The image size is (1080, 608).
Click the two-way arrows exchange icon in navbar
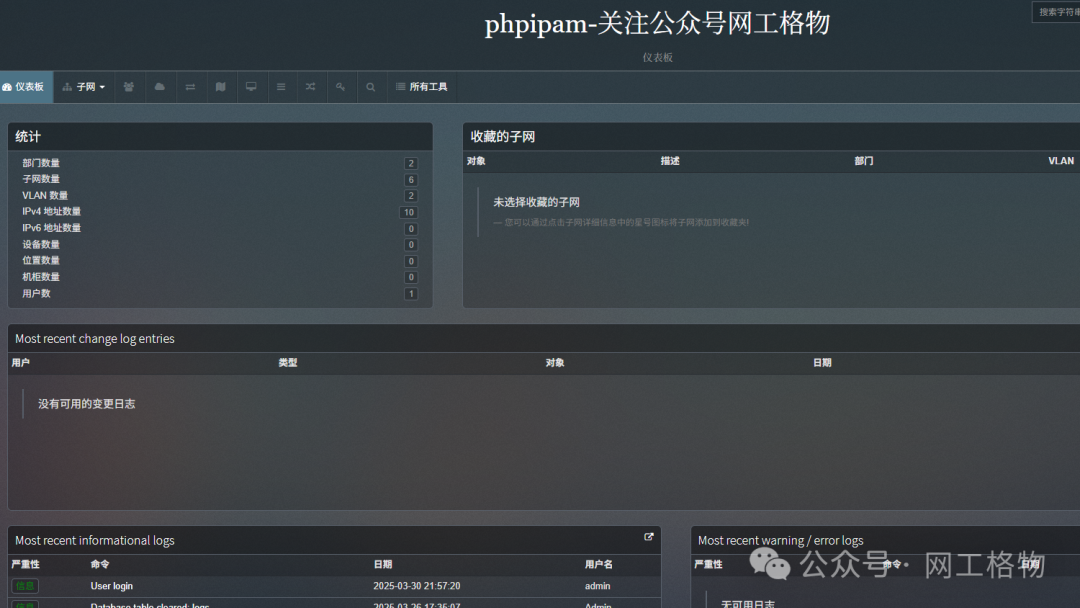pyautogui.click(x=190, y=87)
